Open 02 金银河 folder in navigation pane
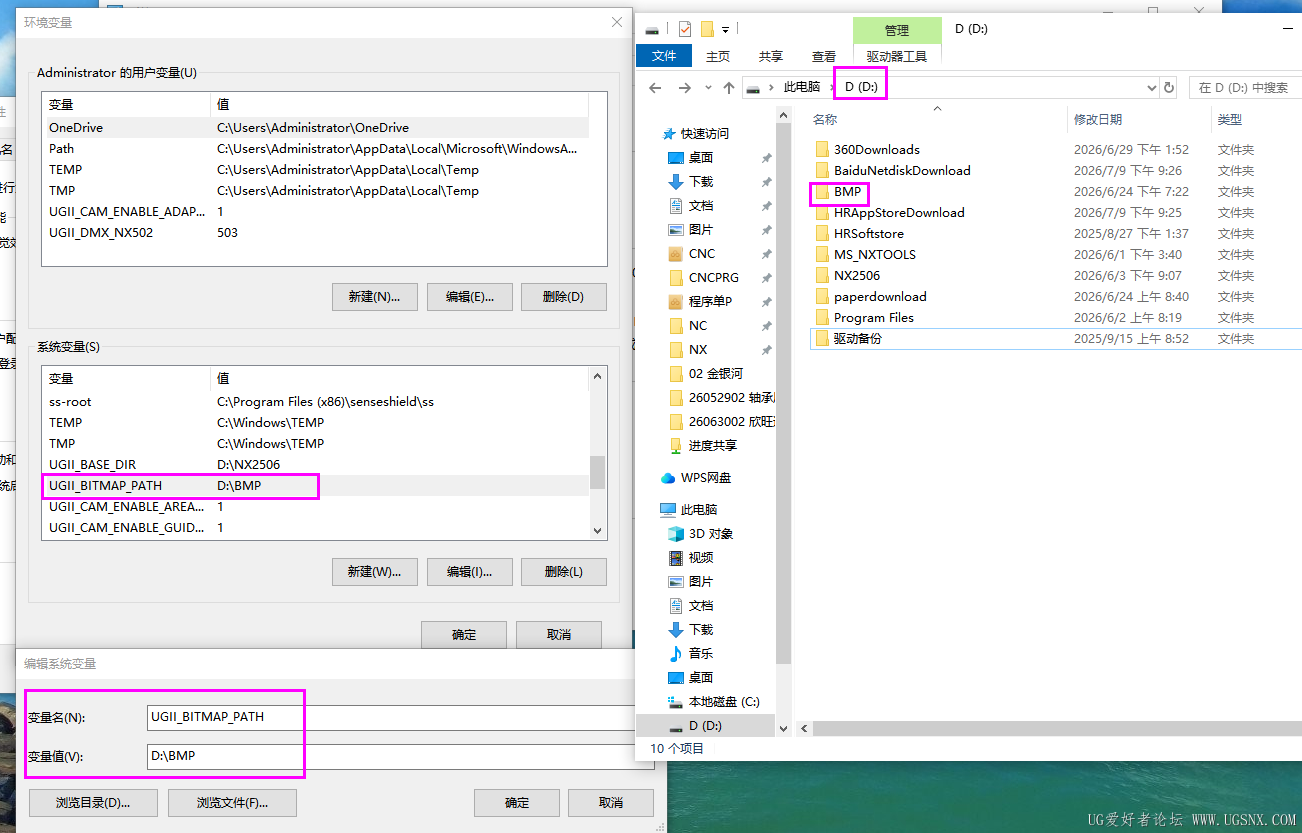The image size is (1302, 833). point(715,373)
